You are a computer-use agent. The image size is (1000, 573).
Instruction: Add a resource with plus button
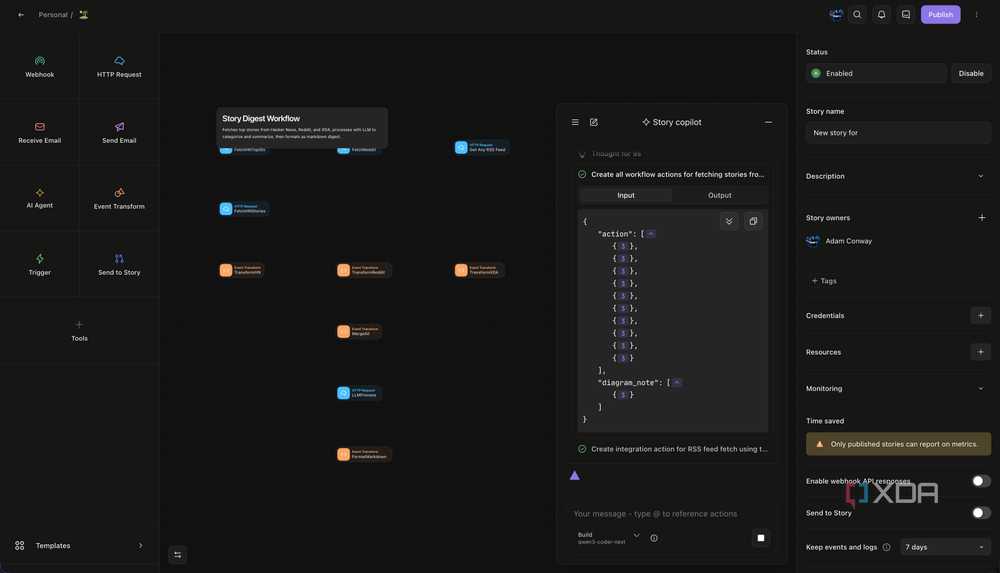coord(981,352)
